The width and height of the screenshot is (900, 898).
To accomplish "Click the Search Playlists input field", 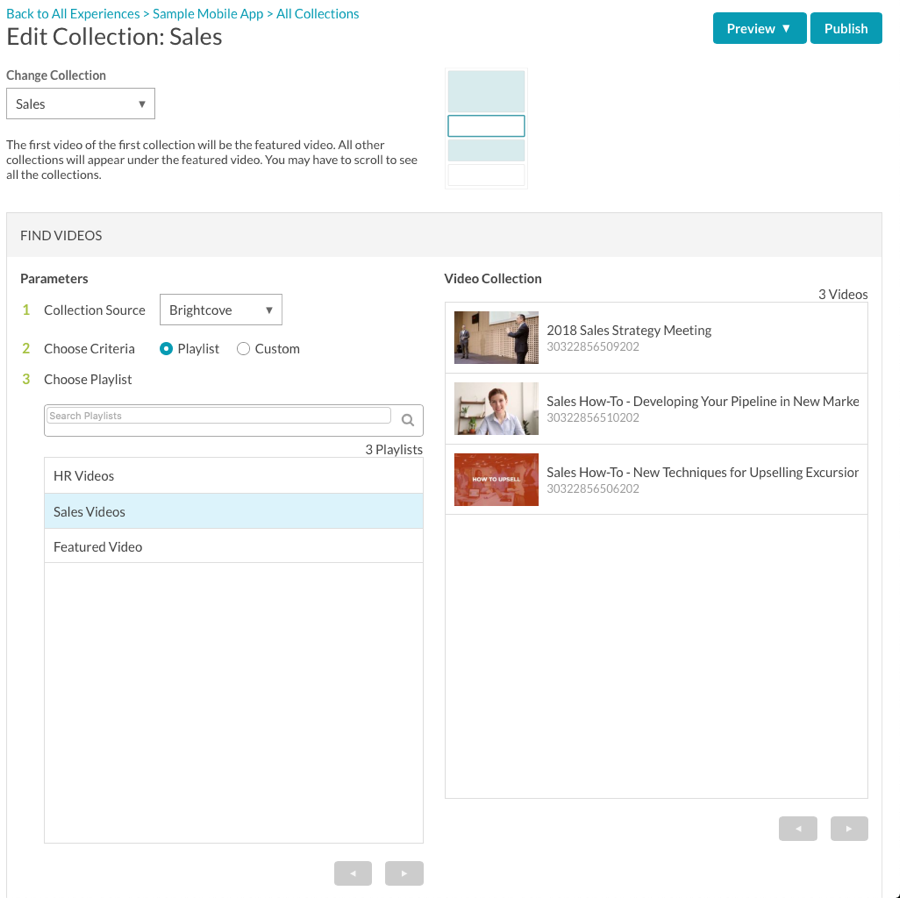I will pos(219,415).
